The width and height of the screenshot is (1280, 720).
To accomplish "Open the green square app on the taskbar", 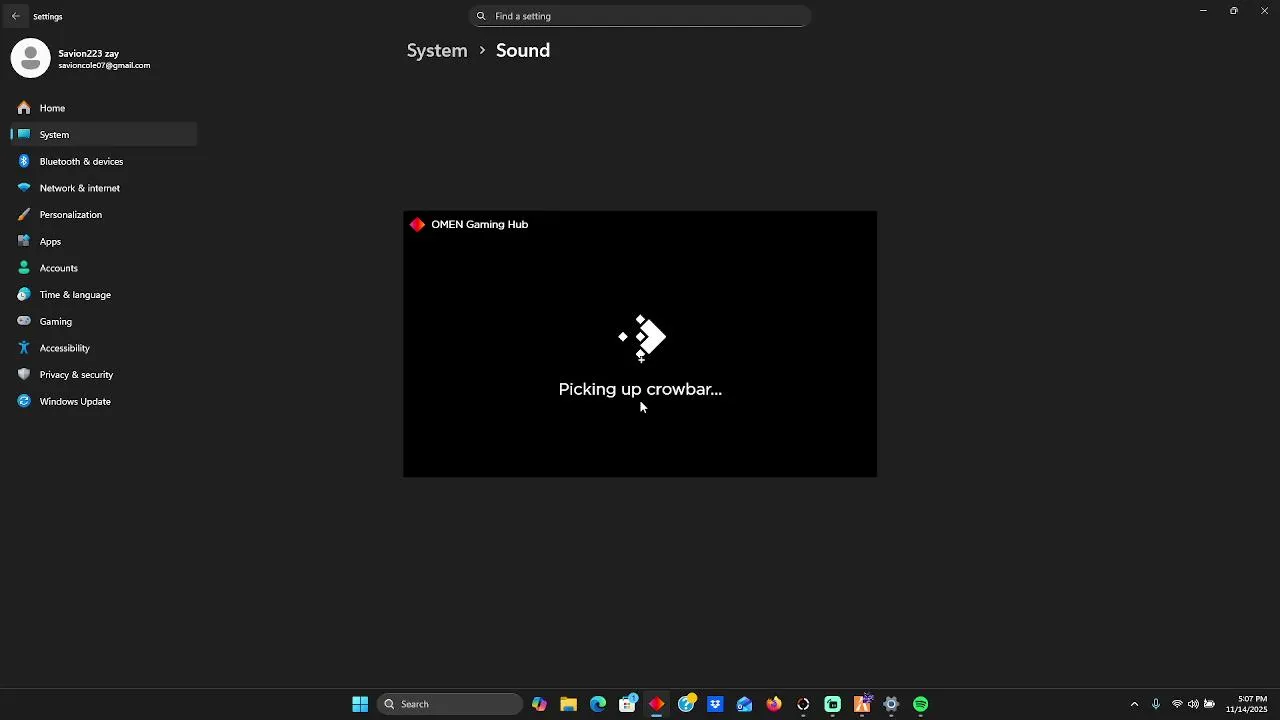I will pos(832,704).
